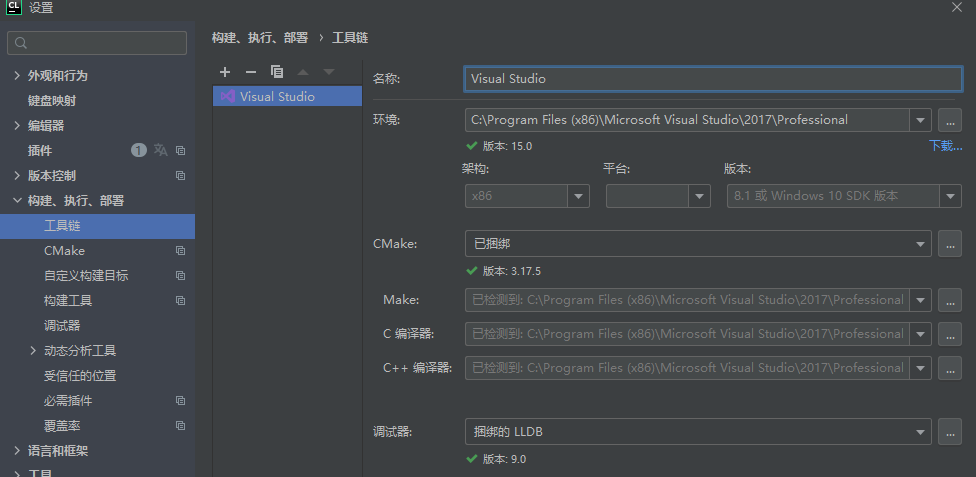Open the 自定义构建目标 settings page
The height and width of the screenshot is (477, 976).
click(86, 275)
